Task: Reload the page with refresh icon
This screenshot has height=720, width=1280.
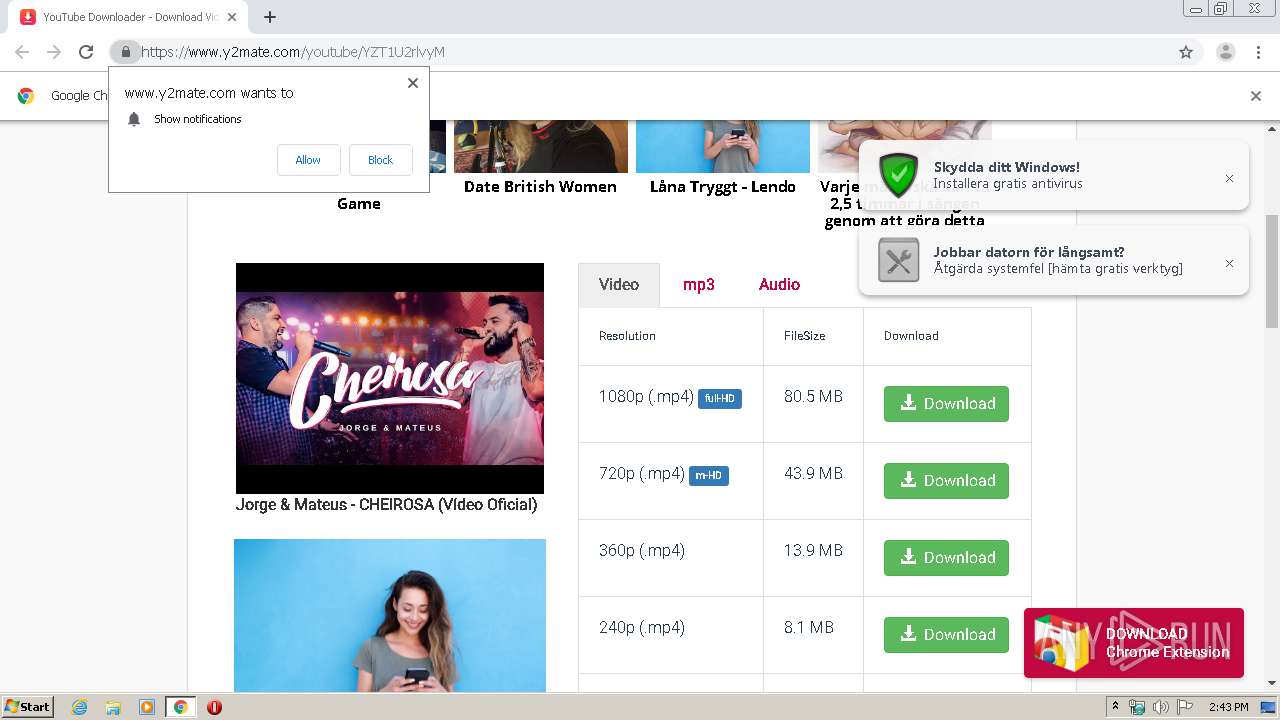Action: [x=86, y=52]
